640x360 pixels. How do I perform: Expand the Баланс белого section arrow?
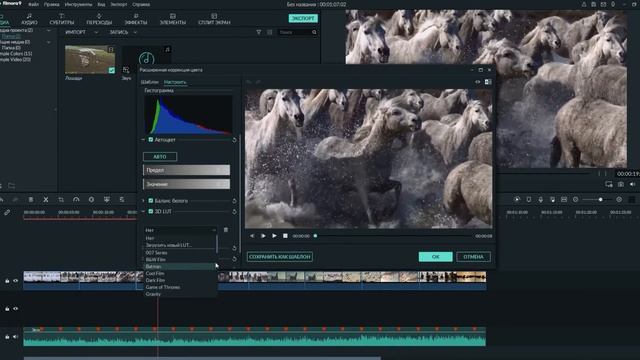[x=143, y=201]
